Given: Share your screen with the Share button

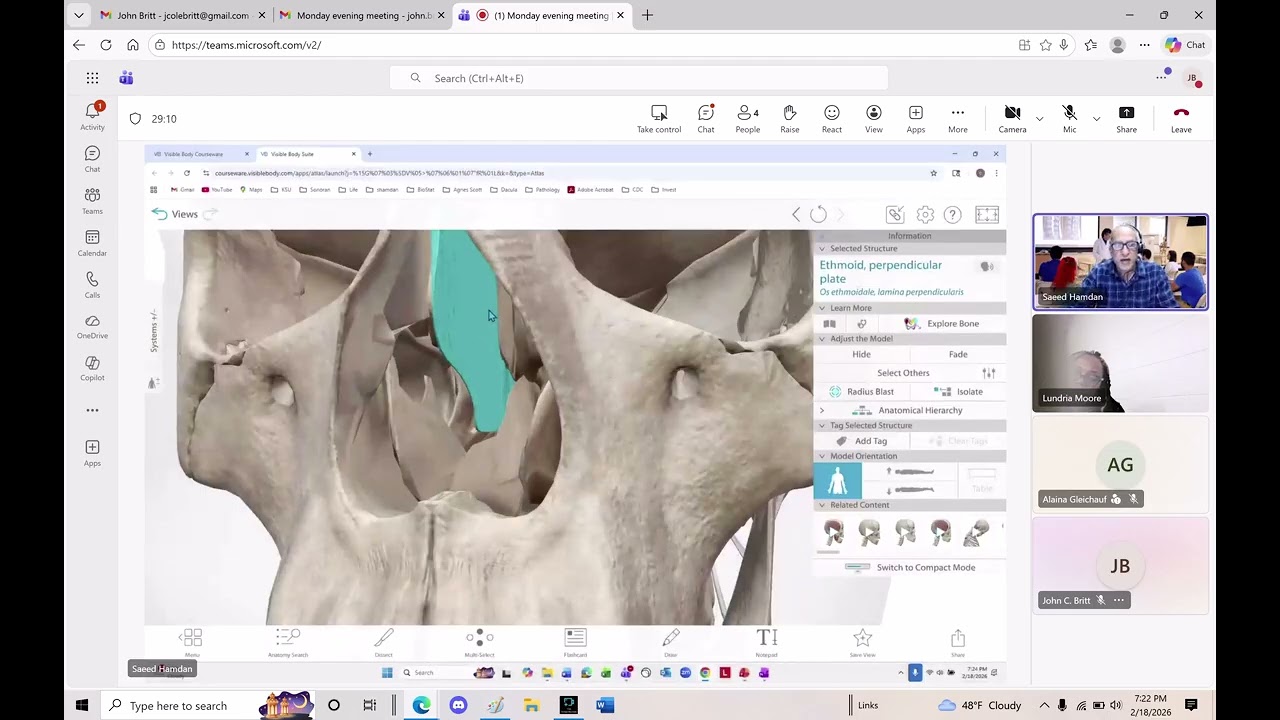Looking at the screenshot, I should pos(1126,118).
